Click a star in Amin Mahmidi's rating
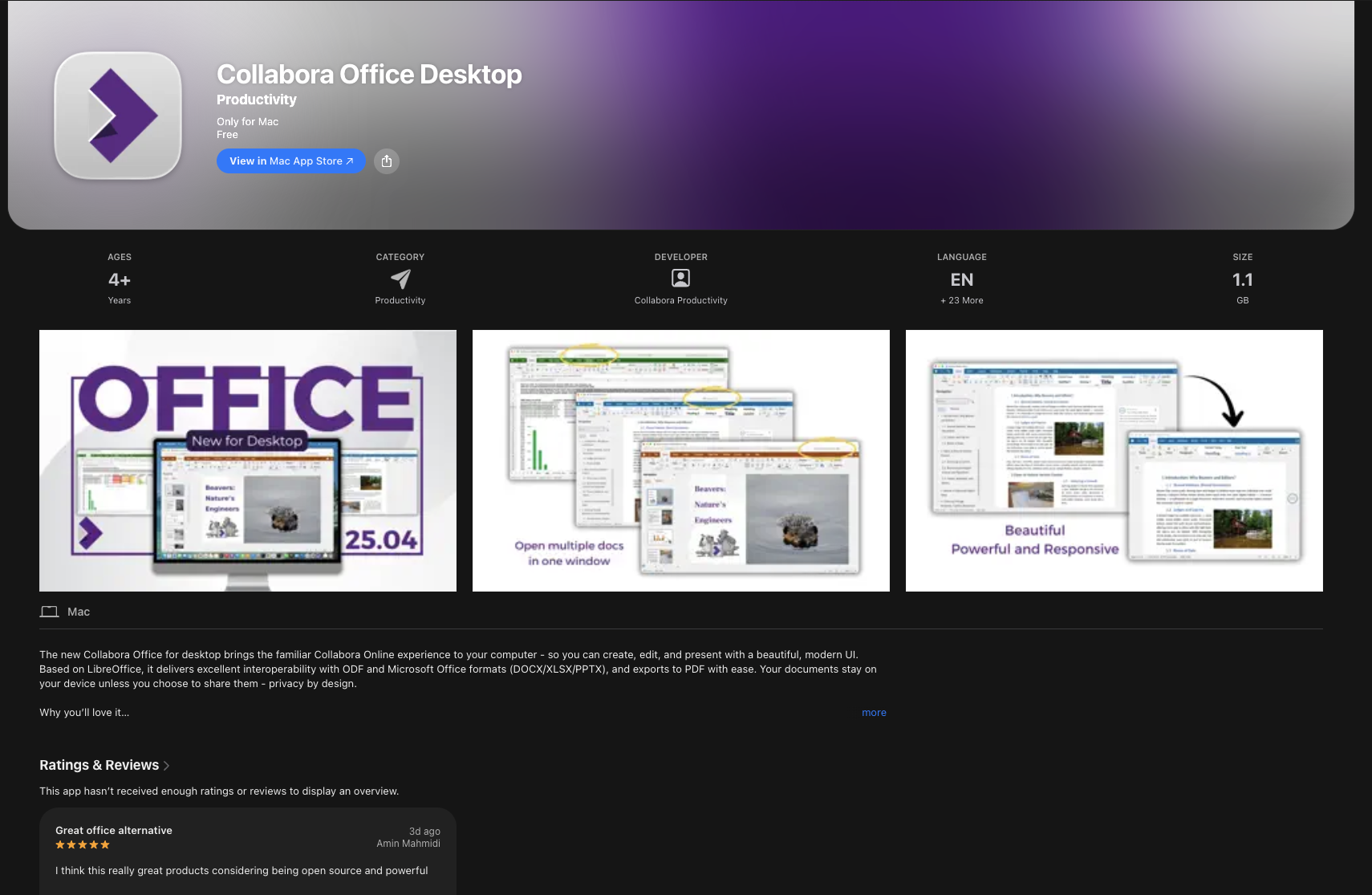Screen dimensions: 1372x895 pos(82,844)
